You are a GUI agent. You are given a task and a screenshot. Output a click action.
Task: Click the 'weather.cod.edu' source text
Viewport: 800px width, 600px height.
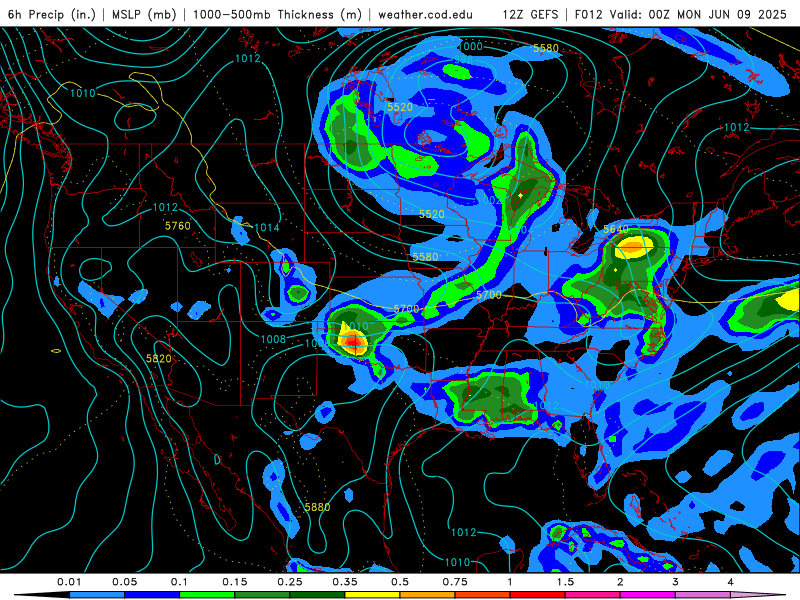pos(425,14)
